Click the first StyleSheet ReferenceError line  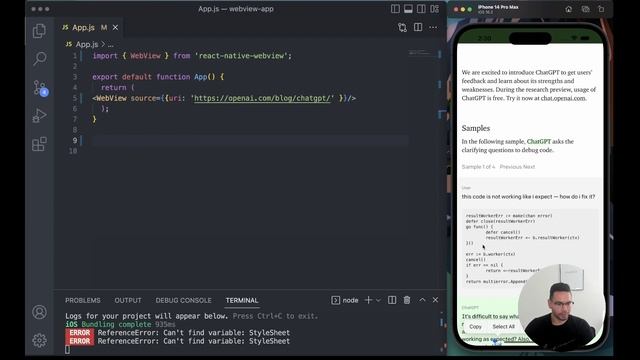coord(178,333)
